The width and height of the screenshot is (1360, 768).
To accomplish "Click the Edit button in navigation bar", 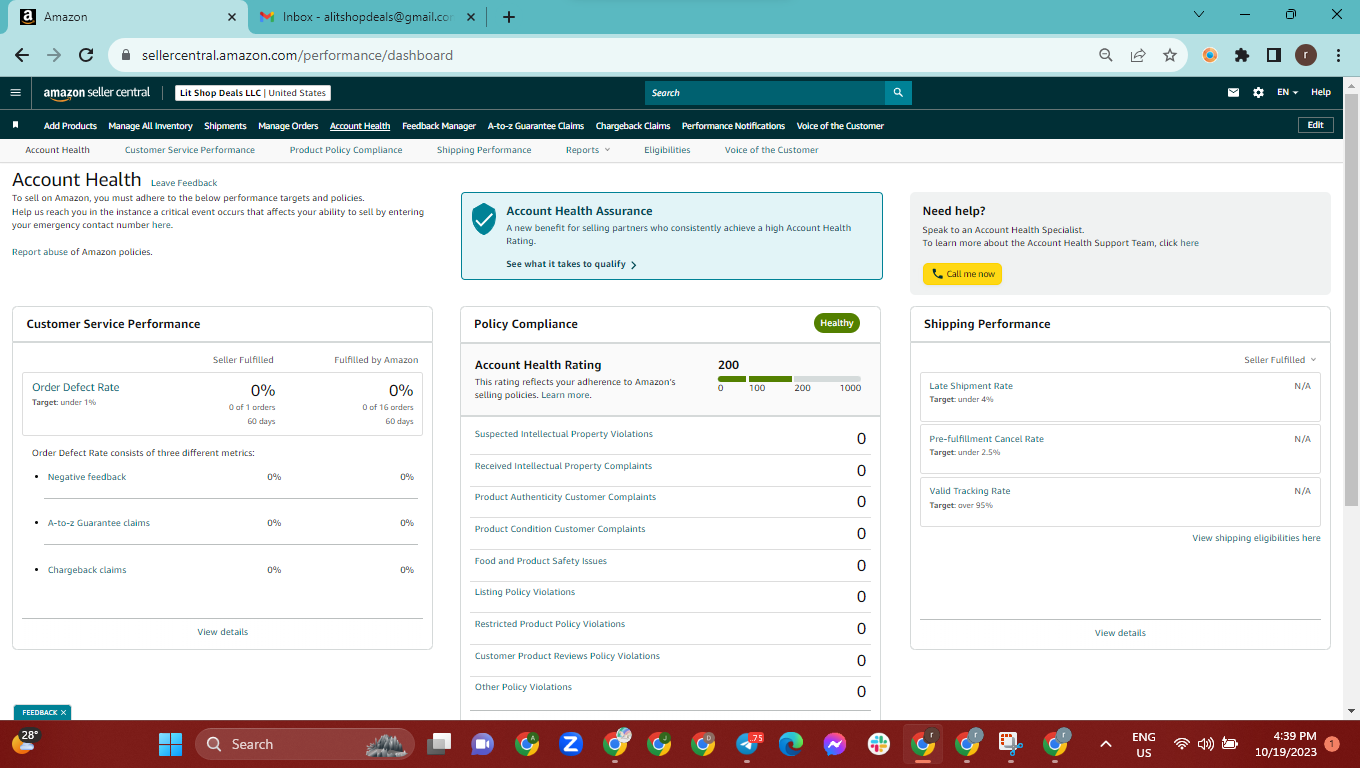I will [x=1315, y=125].
